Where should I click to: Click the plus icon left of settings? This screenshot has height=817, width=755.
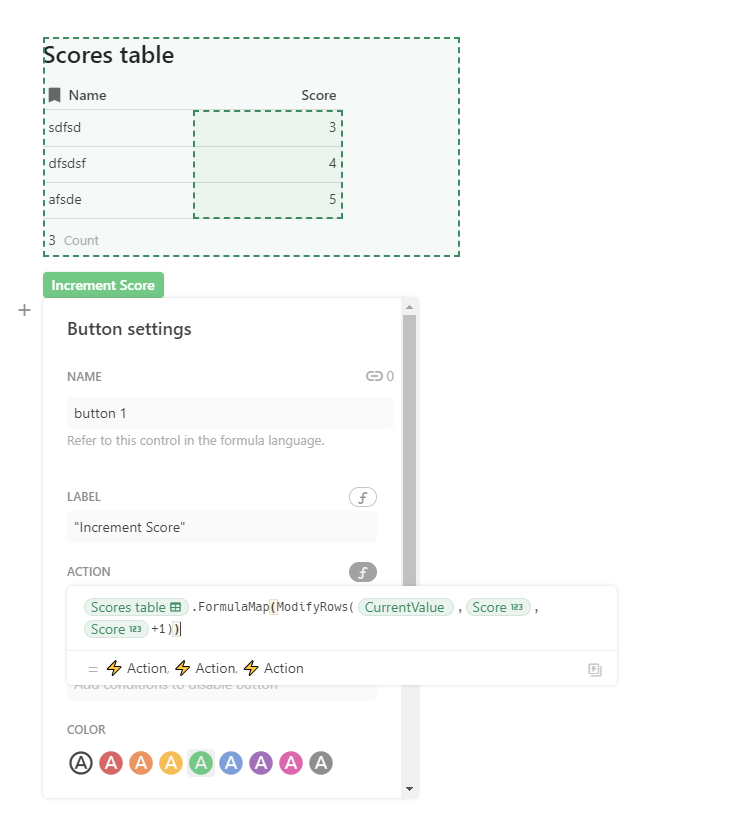pyautogui.click(x=25, y=311)
